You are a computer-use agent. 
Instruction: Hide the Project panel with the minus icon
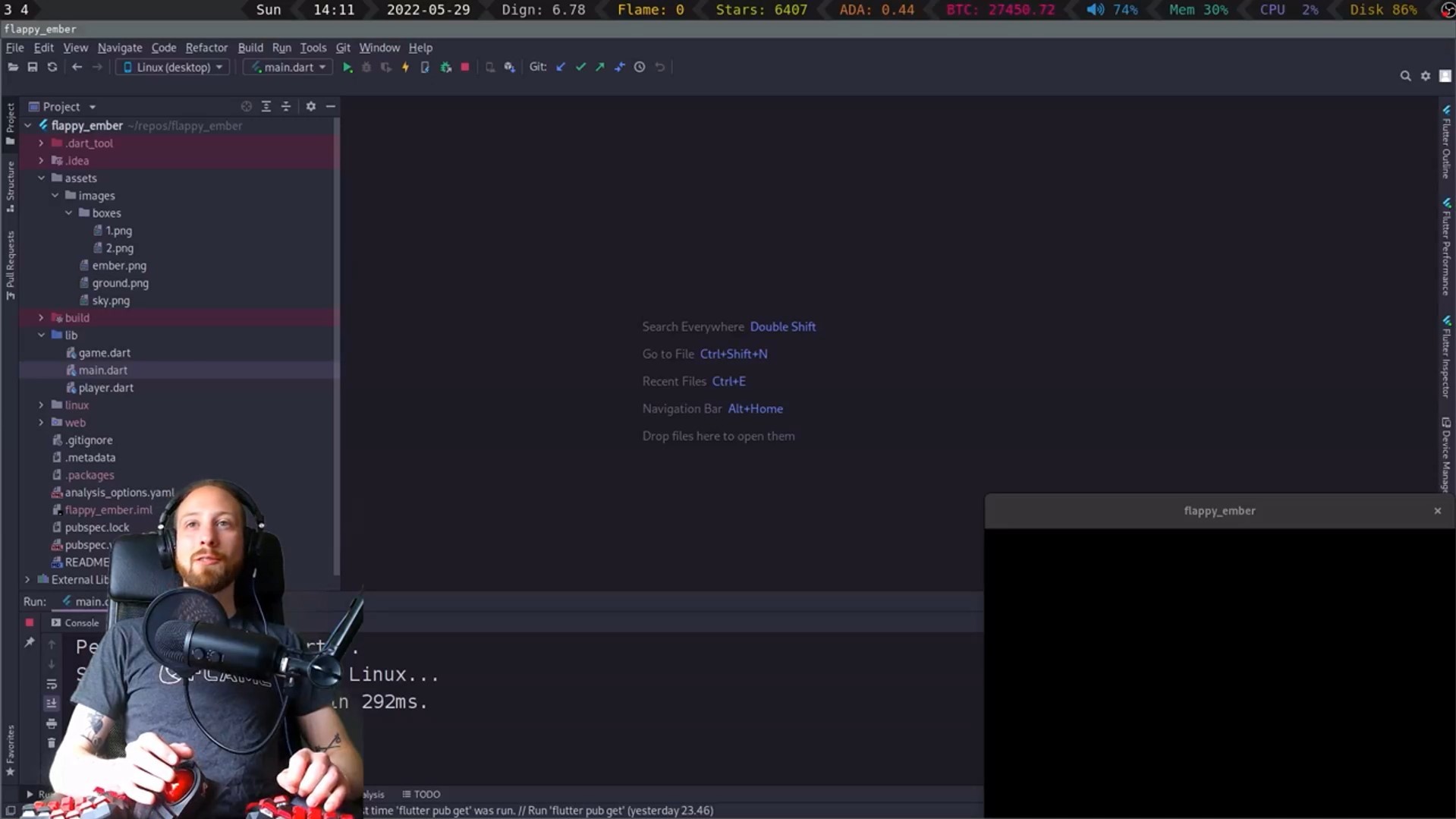point(331,107)
